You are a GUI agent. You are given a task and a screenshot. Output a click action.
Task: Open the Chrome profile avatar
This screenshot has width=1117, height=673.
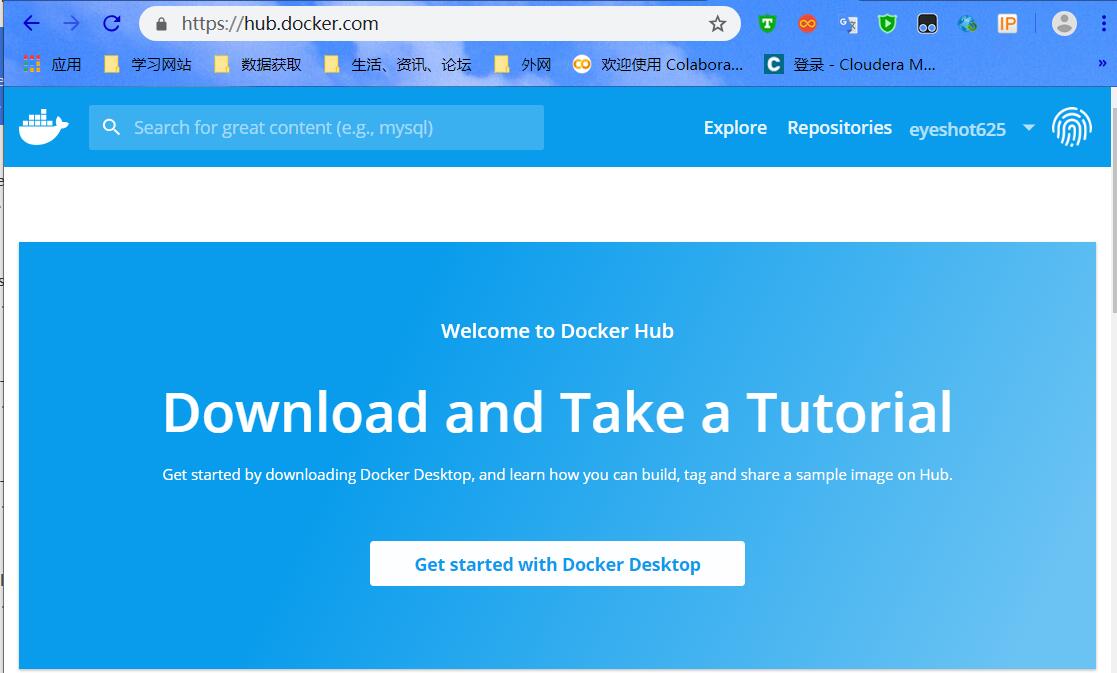(1064, 24)
